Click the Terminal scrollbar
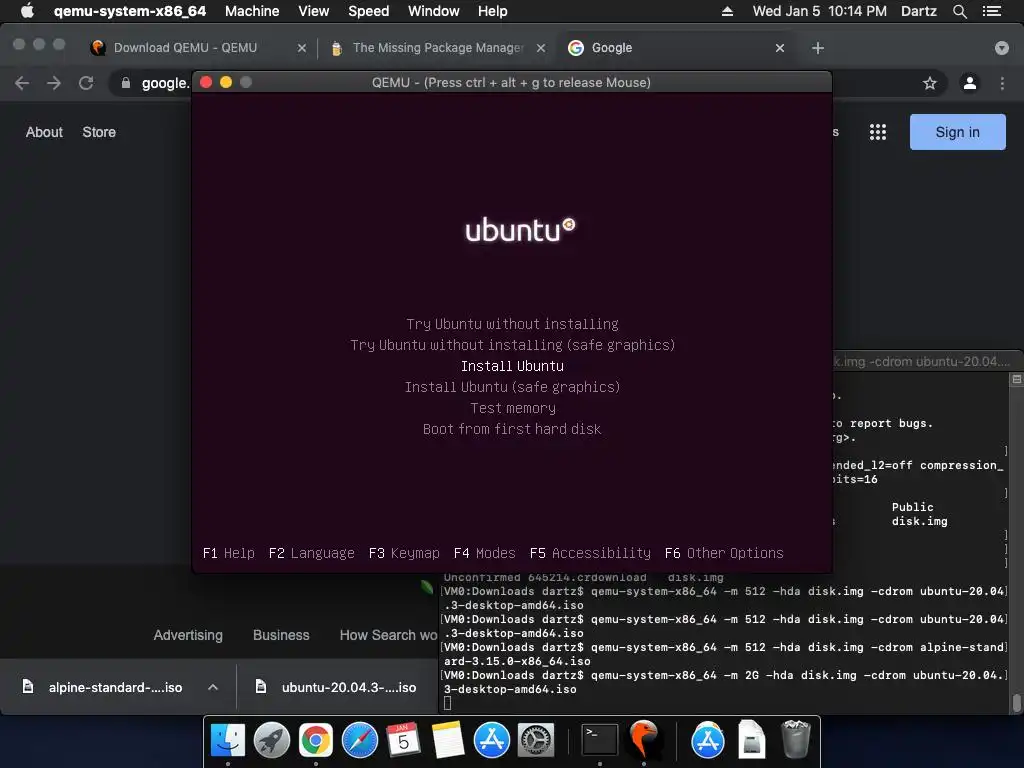This screenshot has width=1024, height=768. tap(1016, 703)
